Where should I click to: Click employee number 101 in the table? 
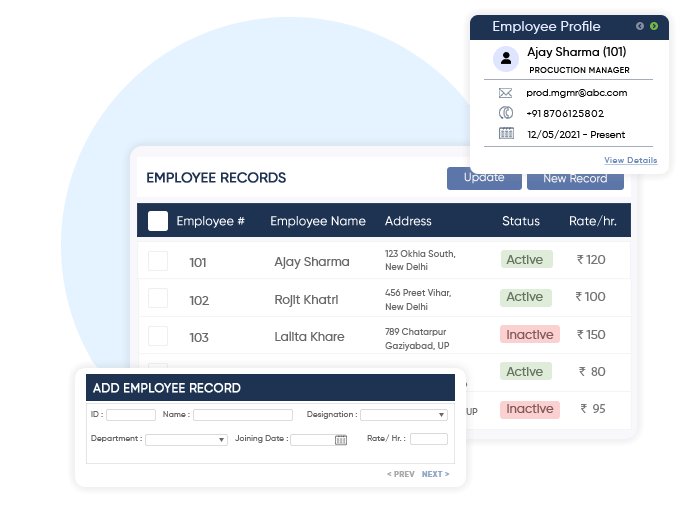[197, 263]
